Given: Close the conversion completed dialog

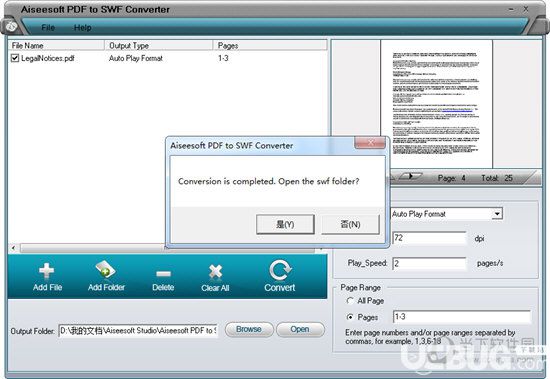Looking at the screenshot, I should (x=370, y=142).
